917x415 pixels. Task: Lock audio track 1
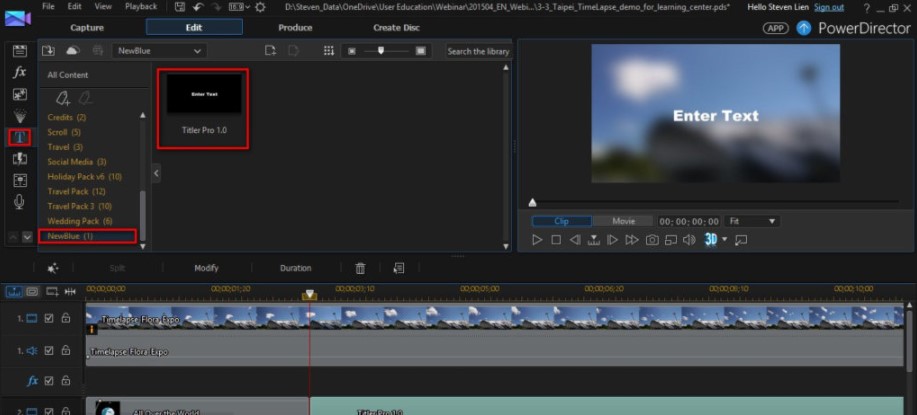[66, 351]
